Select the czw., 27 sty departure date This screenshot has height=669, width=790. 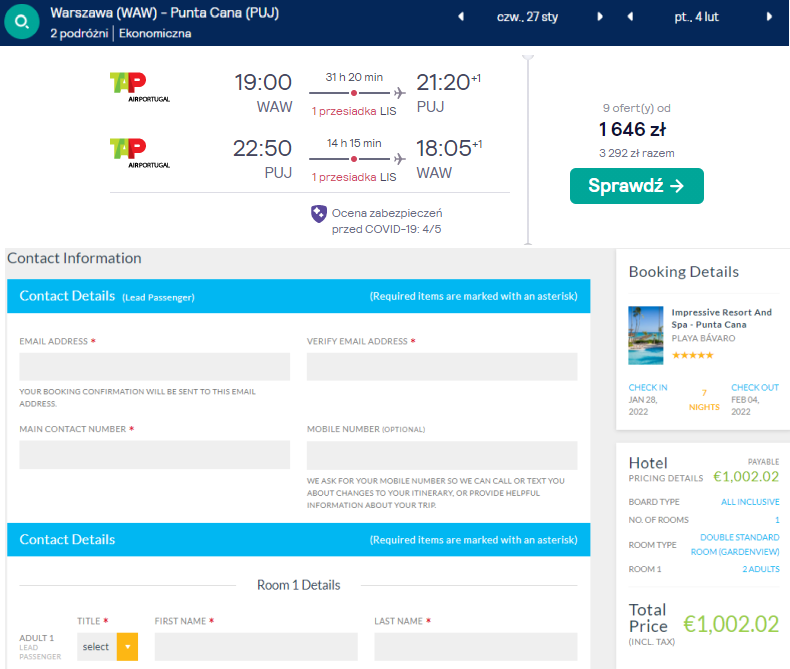tap(529, 17)
